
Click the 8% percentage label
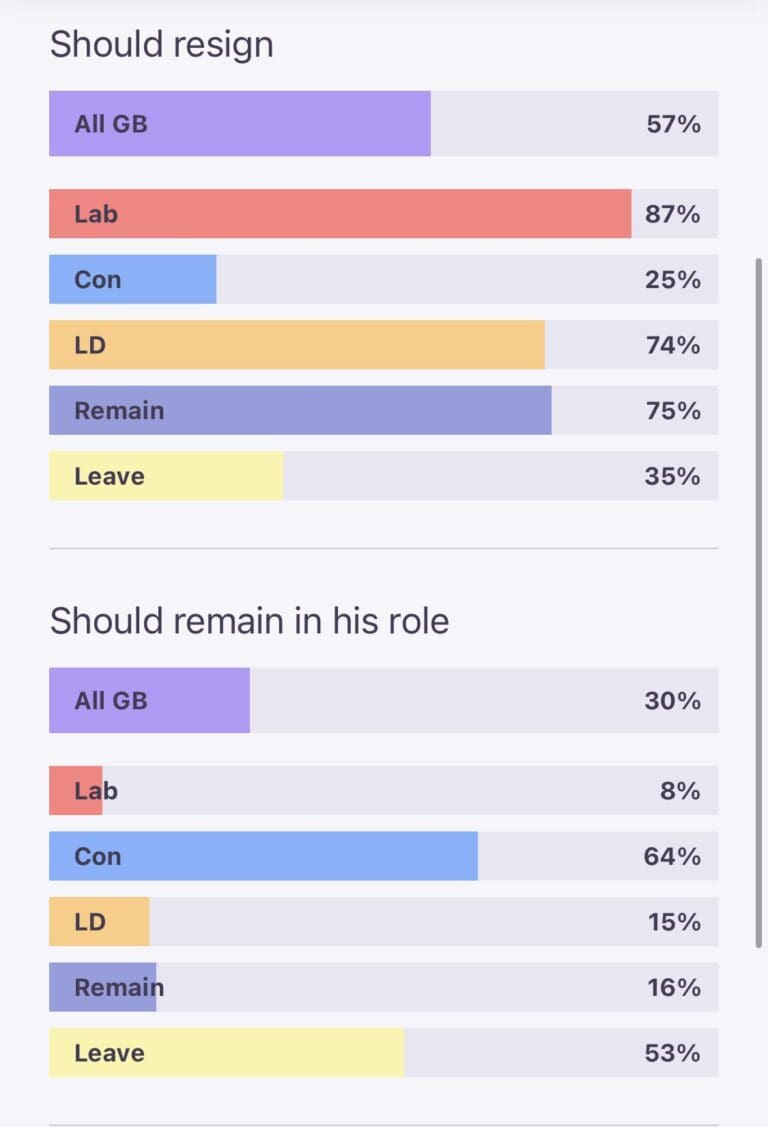680,791
